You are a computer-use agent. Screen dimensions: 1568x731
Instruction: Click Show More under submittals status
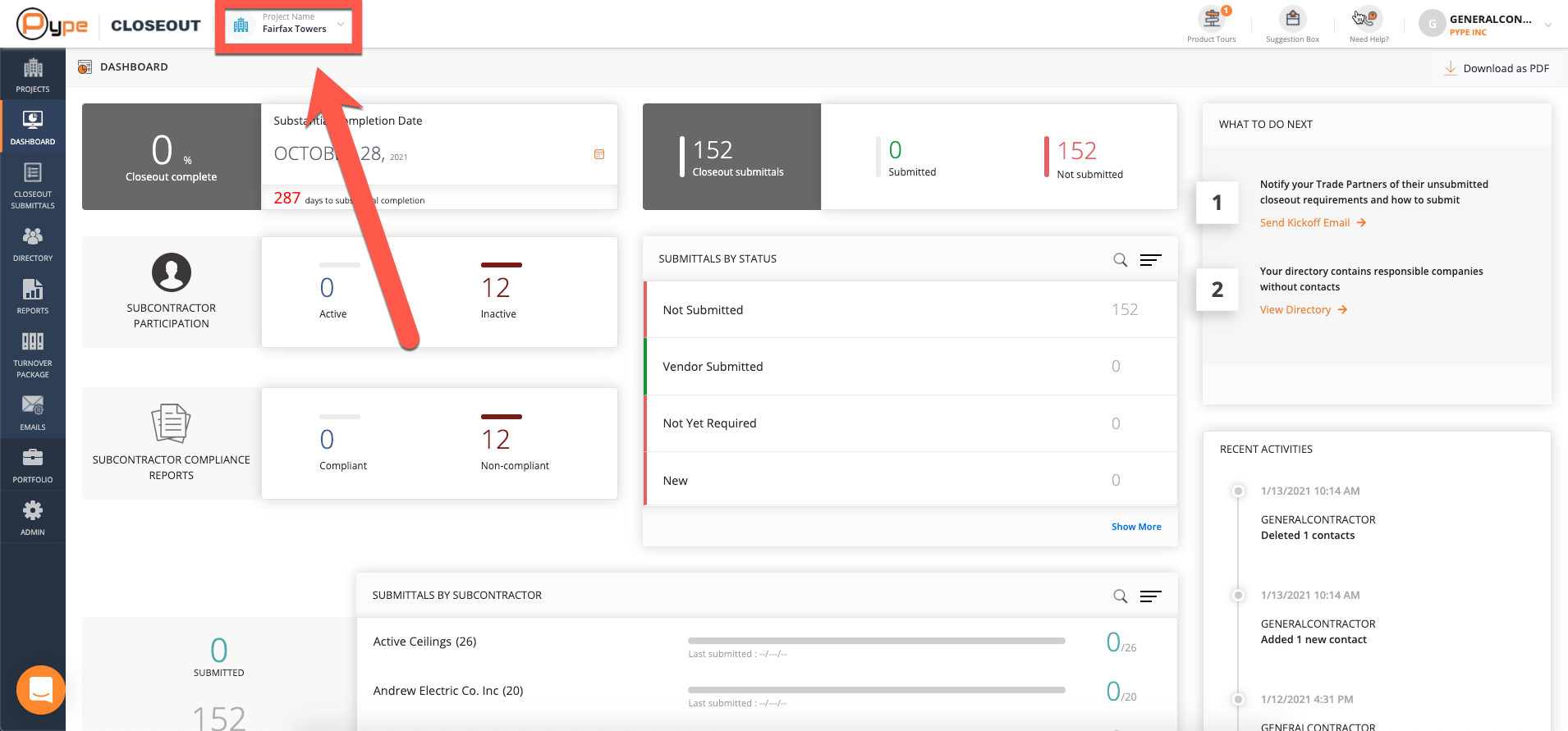1136,527
